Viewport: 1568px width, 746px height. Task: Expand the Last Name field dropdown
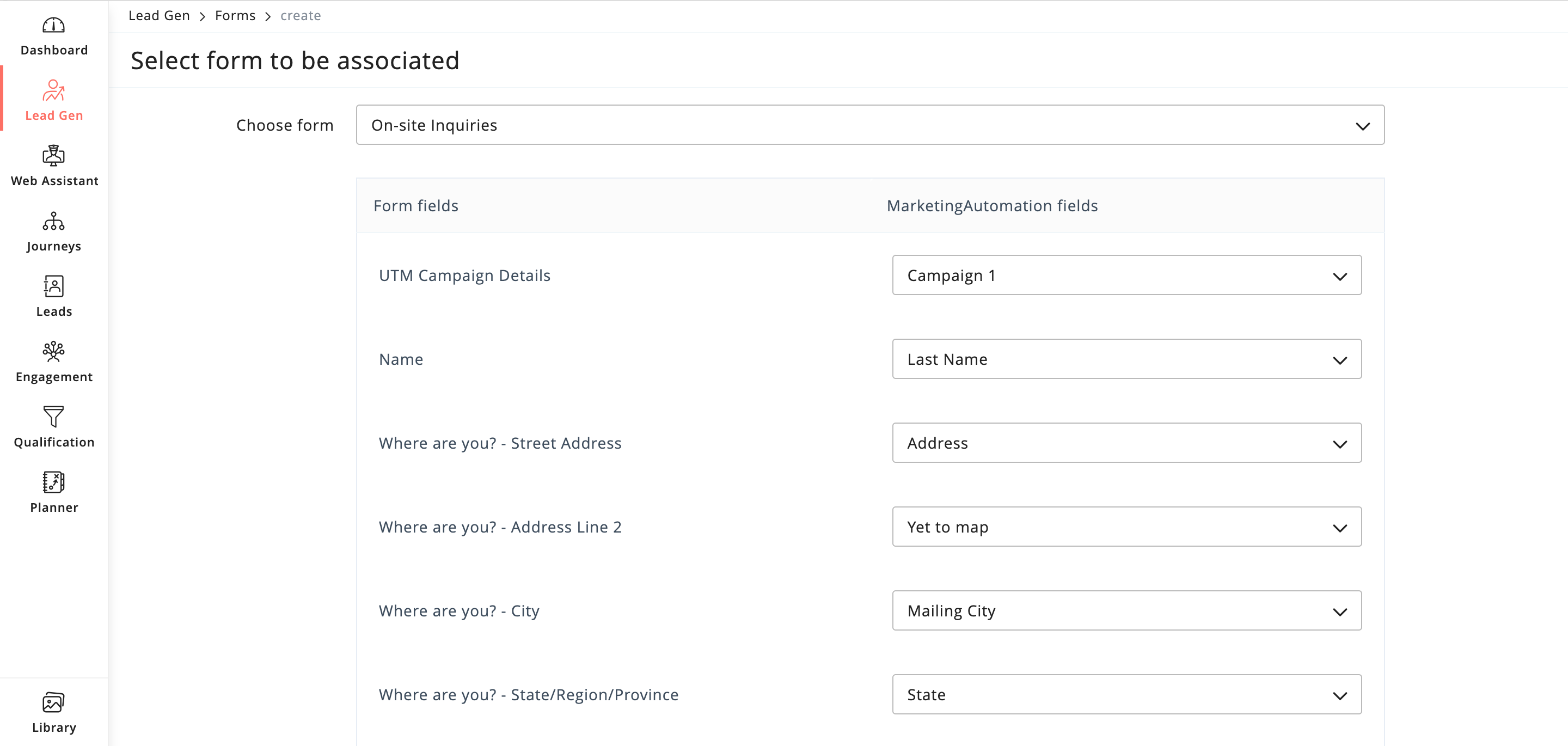pyautogui.click(x=1126, y=359)
